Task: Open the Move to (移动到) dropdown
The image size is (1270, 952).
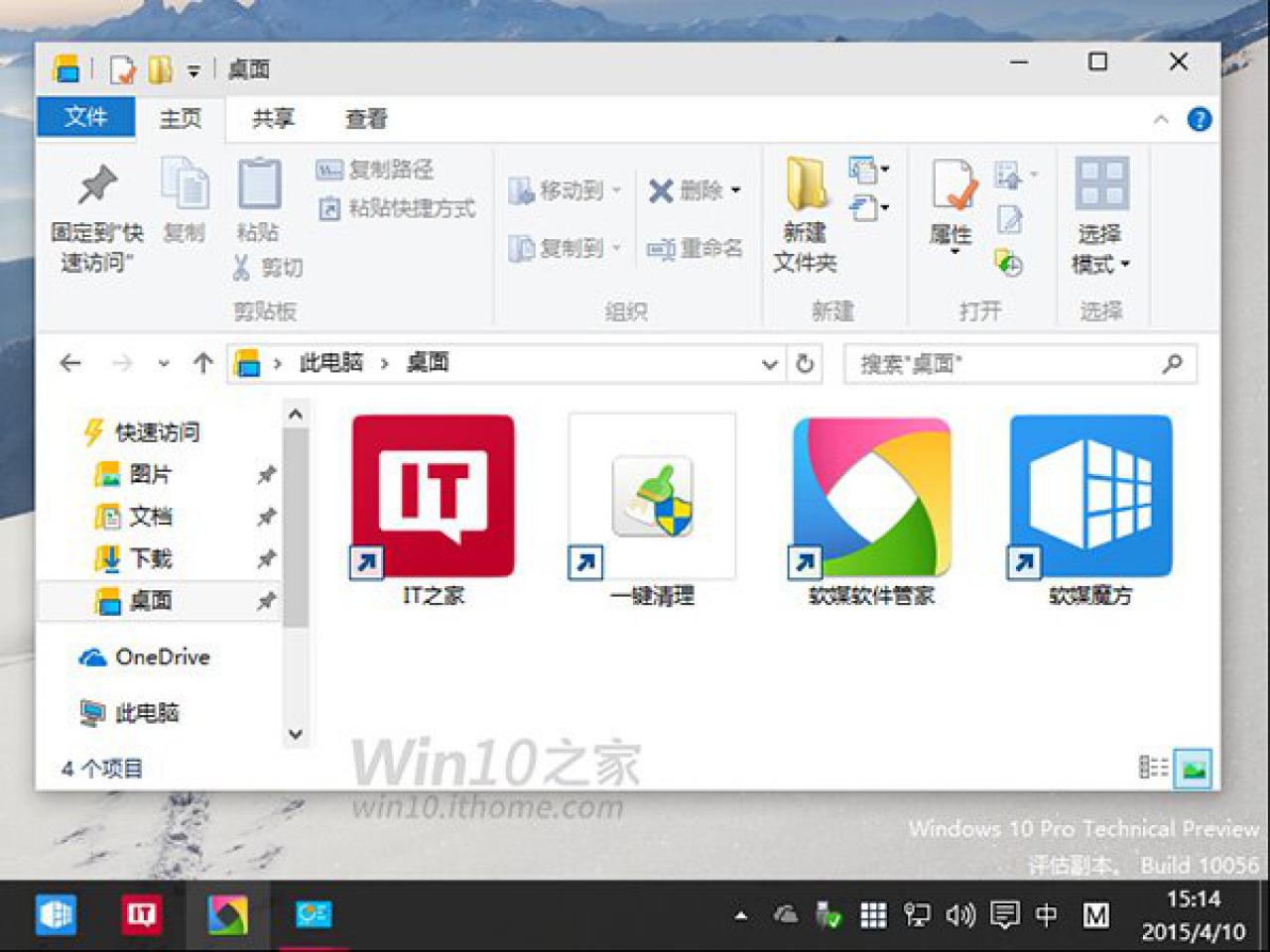Action: coord(565,190)
